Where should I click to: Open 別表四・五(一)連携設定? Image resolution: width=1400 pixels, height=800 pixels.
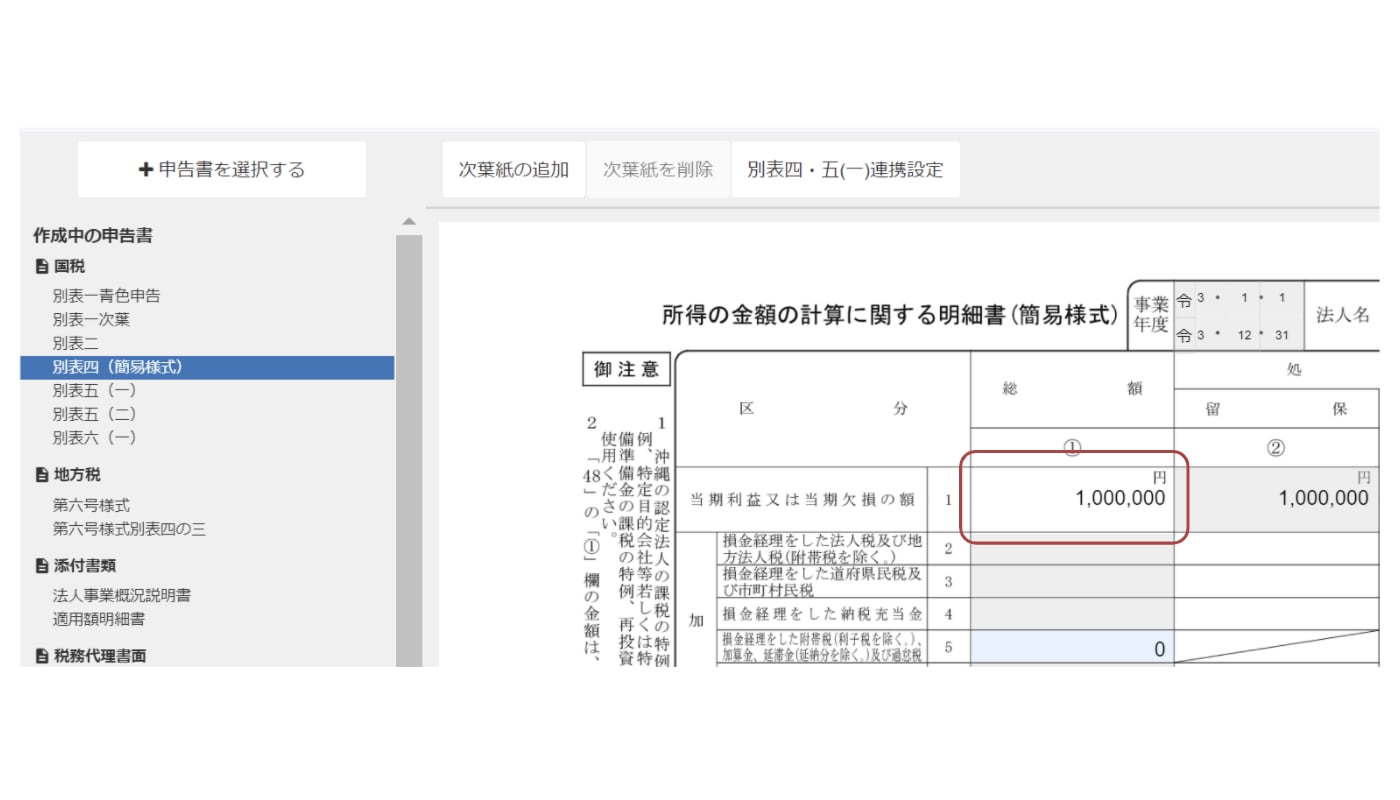pyautogui.click(x=845, y=169)
